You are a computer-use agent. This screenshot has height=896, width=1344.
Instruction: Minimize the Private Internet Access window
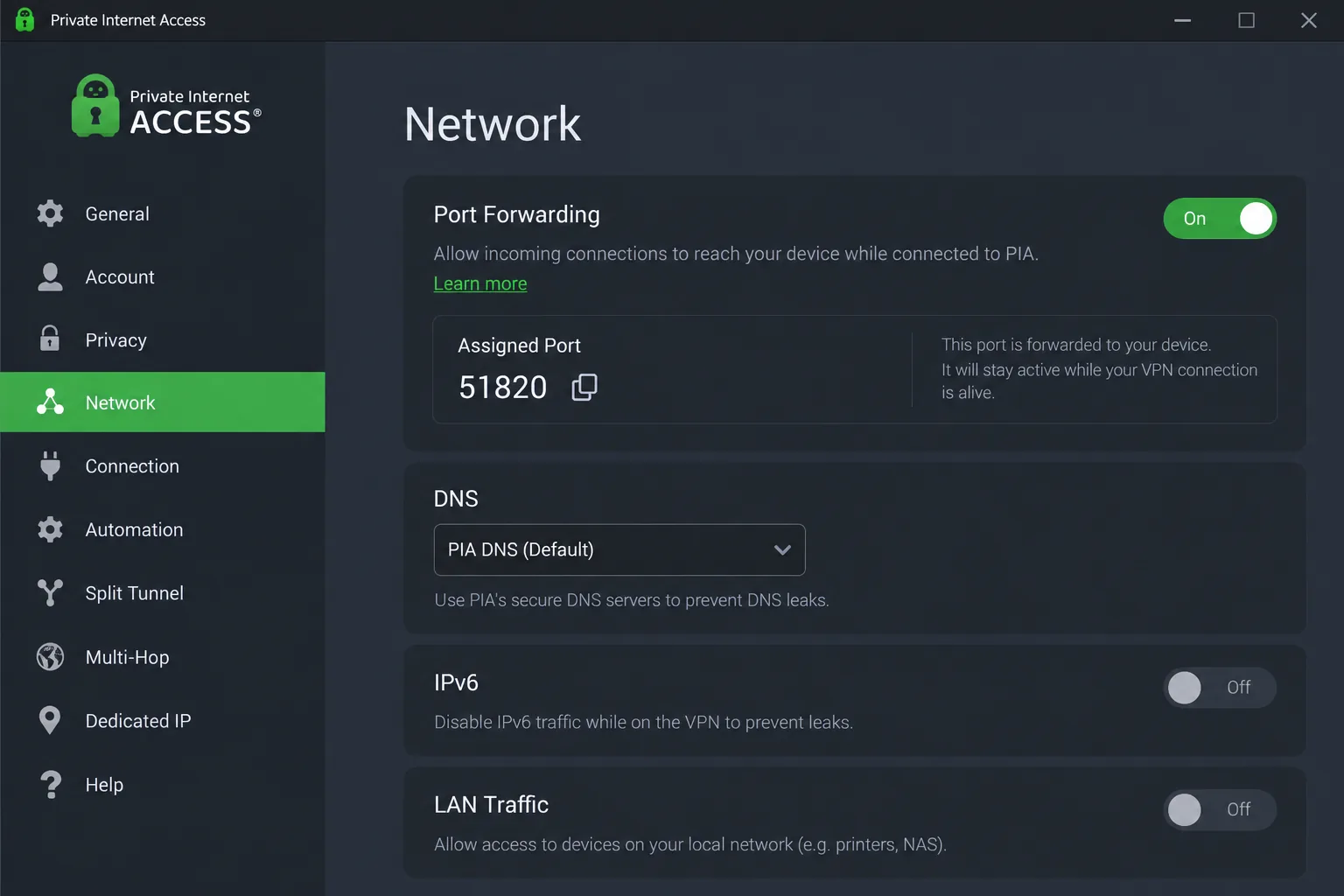pos(1182,20)
